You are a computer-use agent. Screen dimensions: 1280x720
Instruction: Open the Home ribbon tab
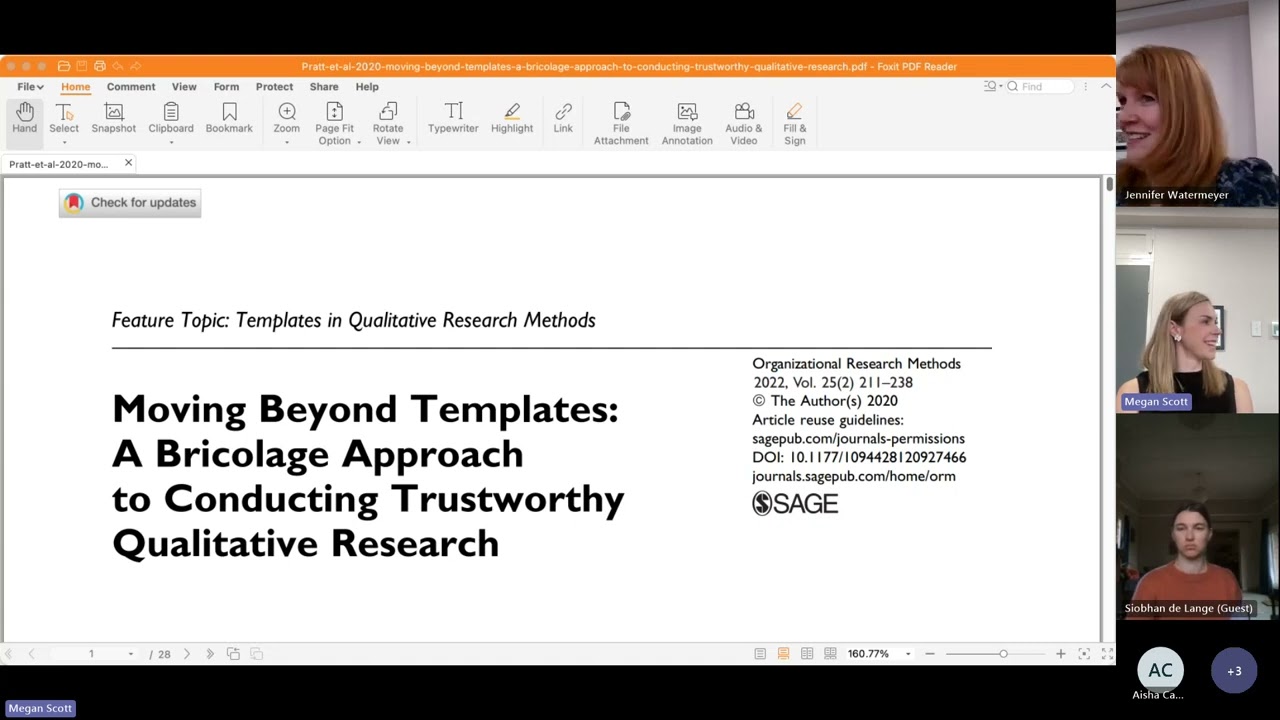point(75,87)
